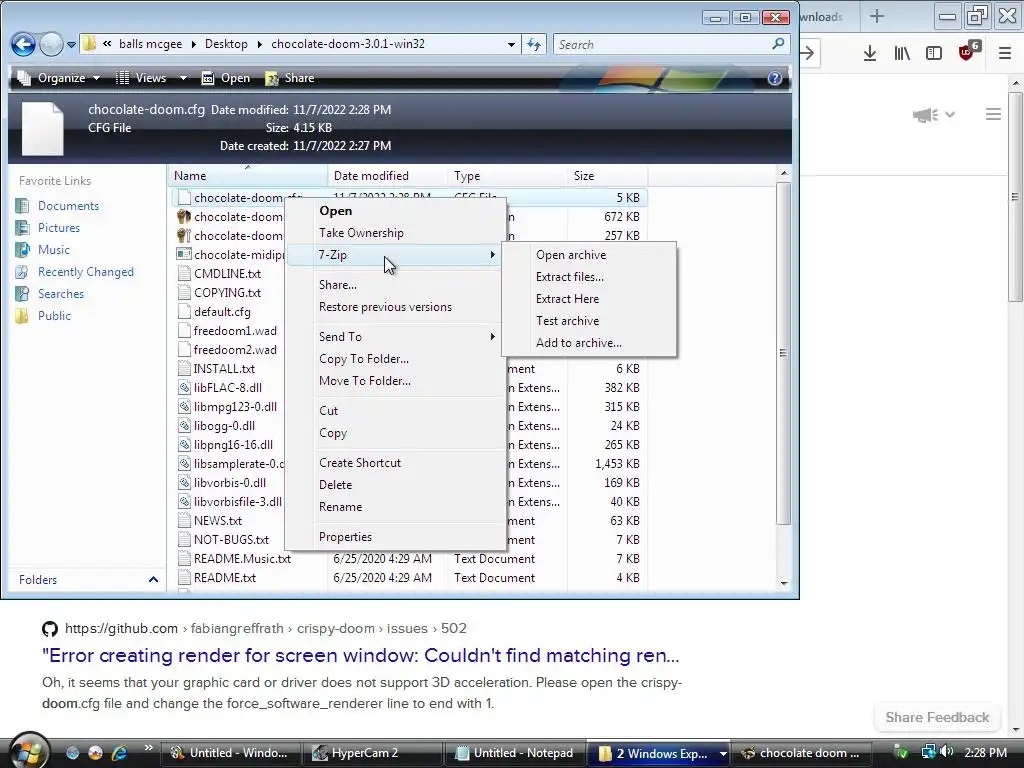Open recent pages dropdown next to Forward
This screenshot has width=1024, height=768.
tap(71, 45)
